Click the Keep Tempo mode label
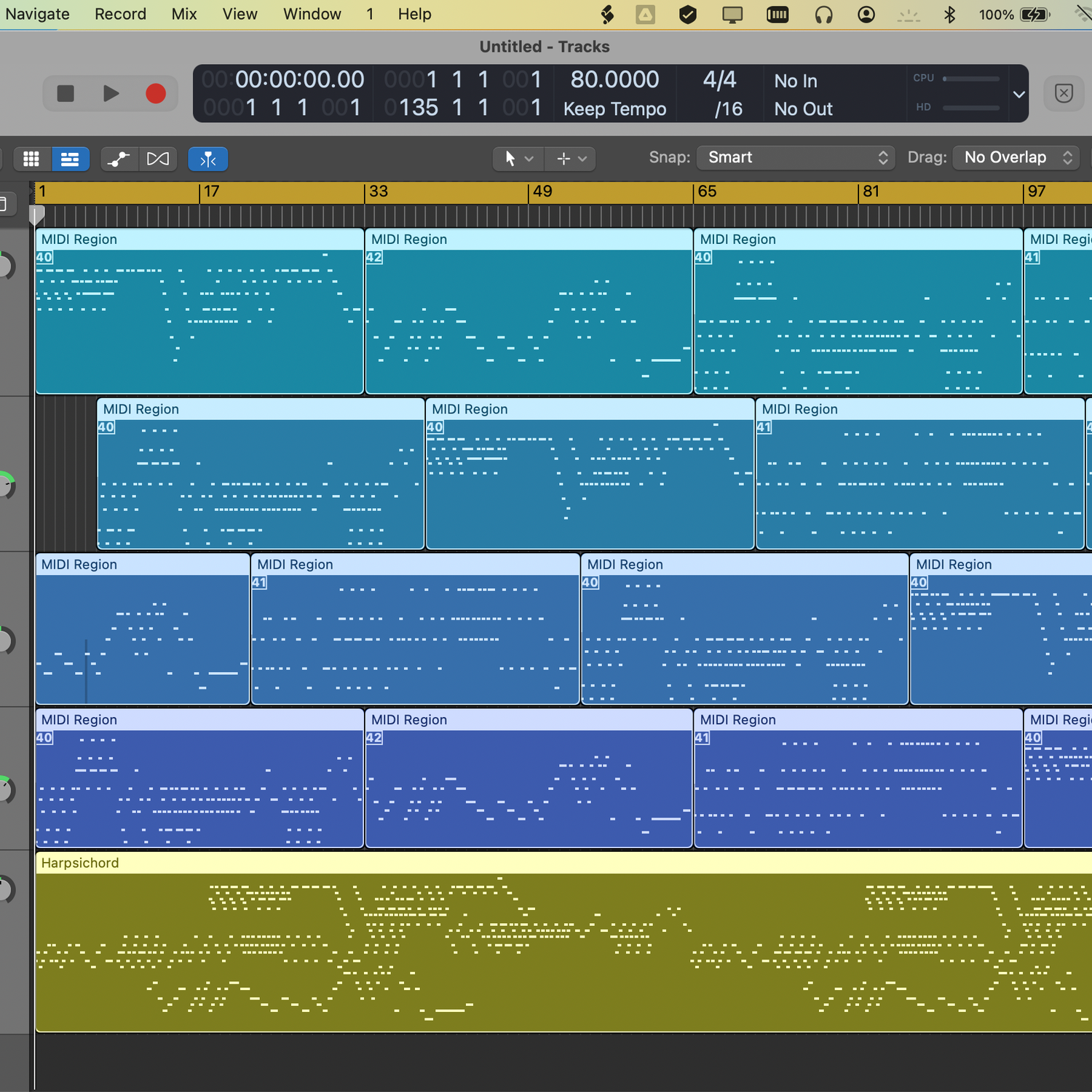Viewport: 1092px width, 1092px height. click(x=614, y=109)
